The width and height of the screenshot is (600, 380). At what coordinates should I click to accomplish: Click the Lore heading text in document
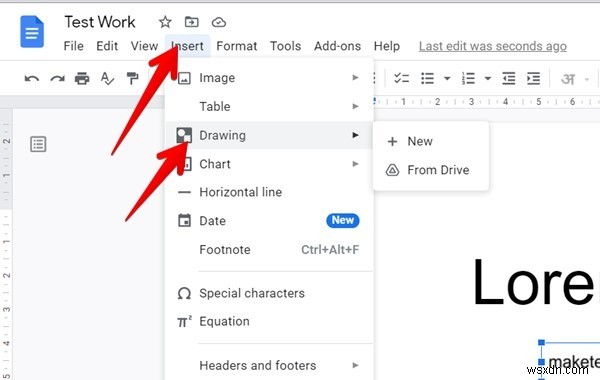tap(535, 282)
